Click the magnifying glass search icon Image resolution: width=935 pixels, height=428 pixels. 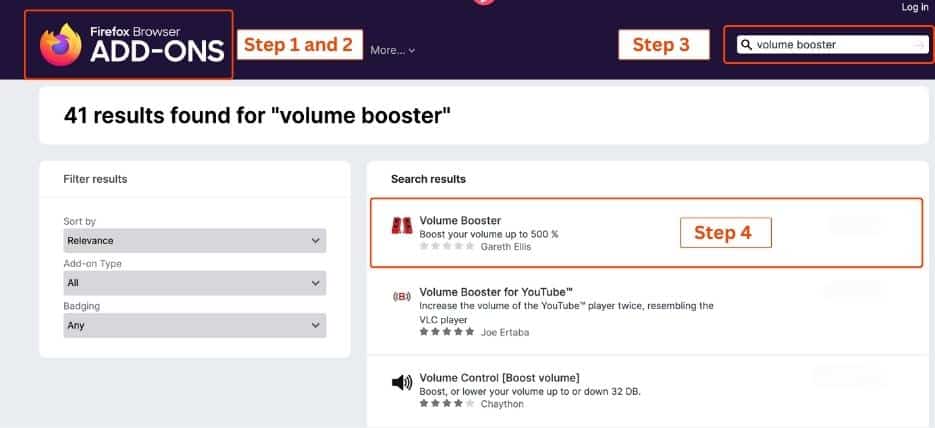tap(746, 45)
